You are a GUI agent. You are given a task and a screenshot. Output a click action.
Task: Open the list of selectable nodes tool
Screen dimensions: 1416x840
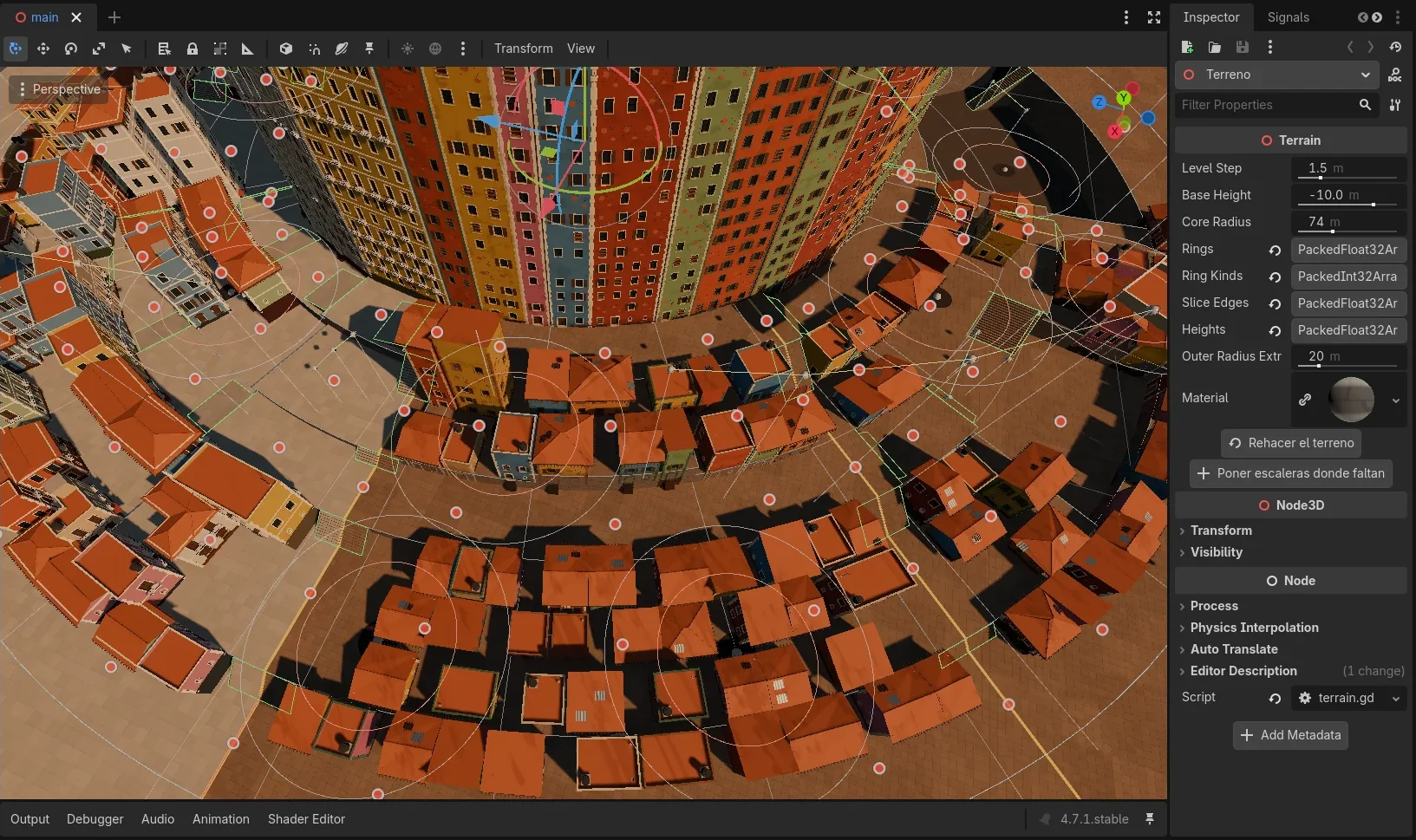[164, 49]
